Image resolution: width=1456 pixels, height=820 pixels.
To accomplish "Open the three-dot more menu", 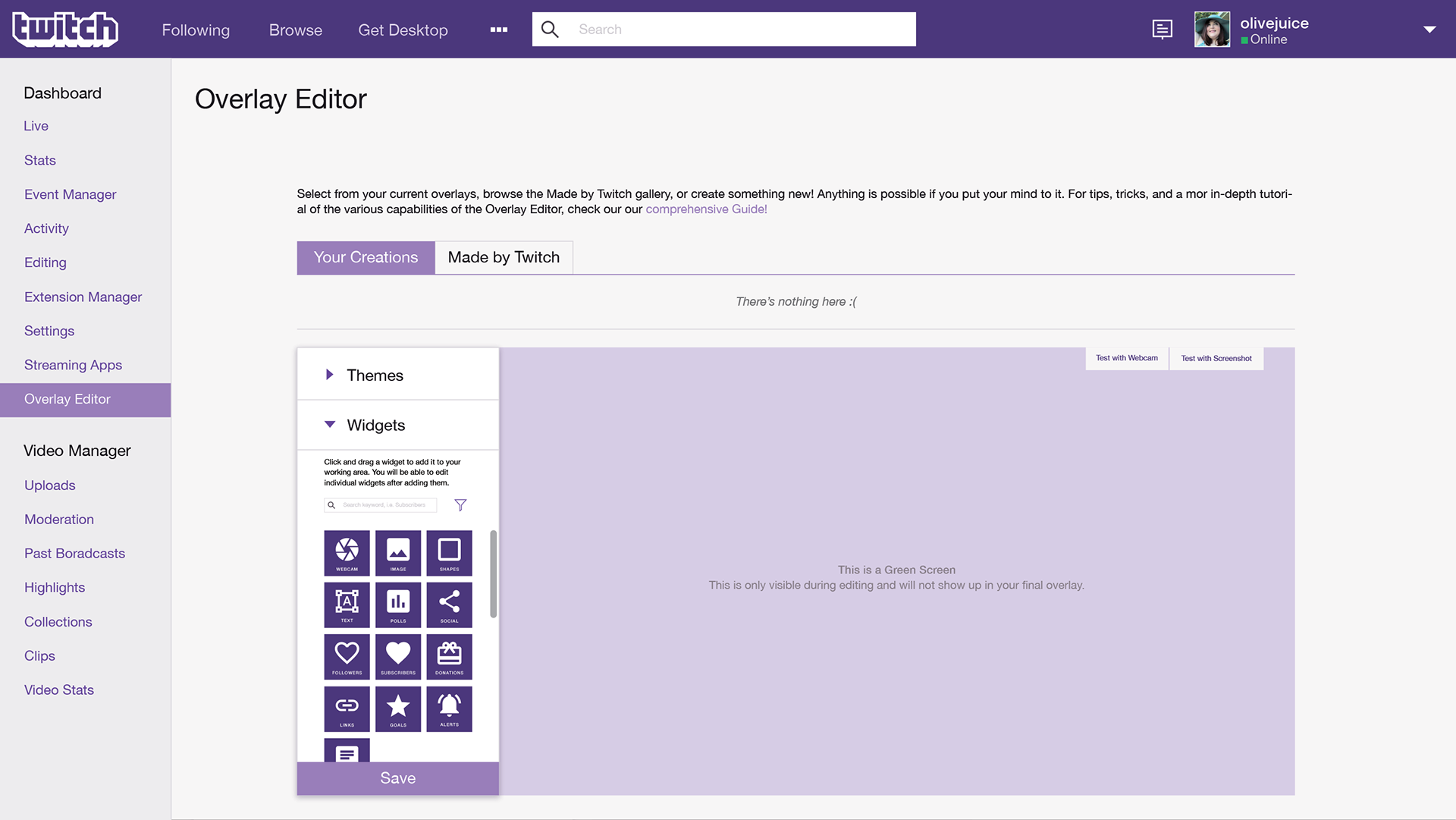I will coord(499,30).
